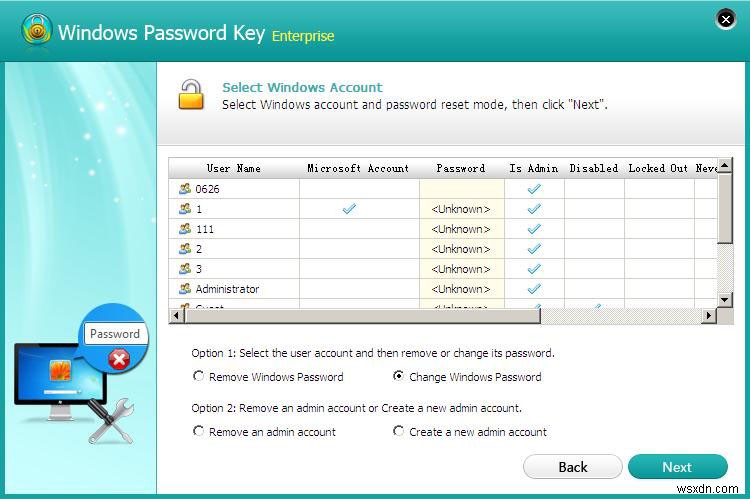Close the Windows Password Key window
Screen dimensions: 750x499
click(725, 19)
